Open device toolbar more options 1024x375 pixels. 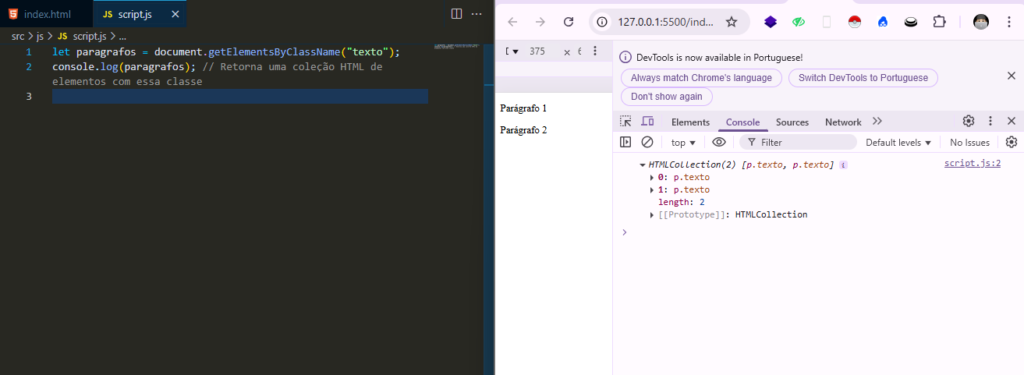pyautogui.click(x=595, y=52)
